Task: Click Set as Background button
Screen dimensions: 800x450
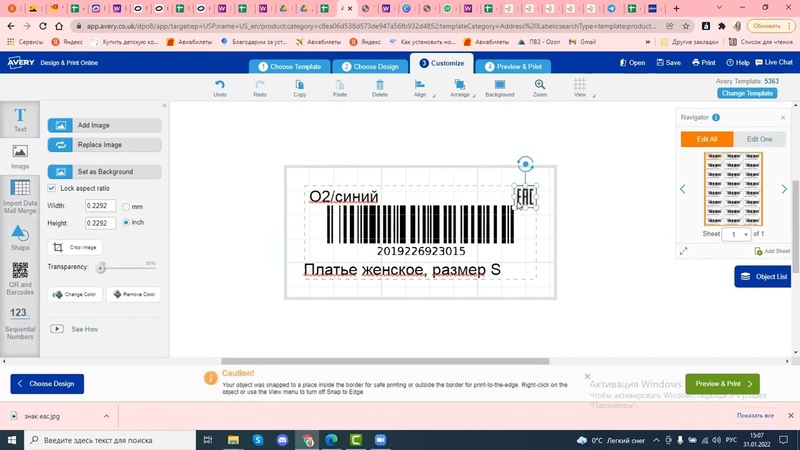Action: [x=105, y=172]
